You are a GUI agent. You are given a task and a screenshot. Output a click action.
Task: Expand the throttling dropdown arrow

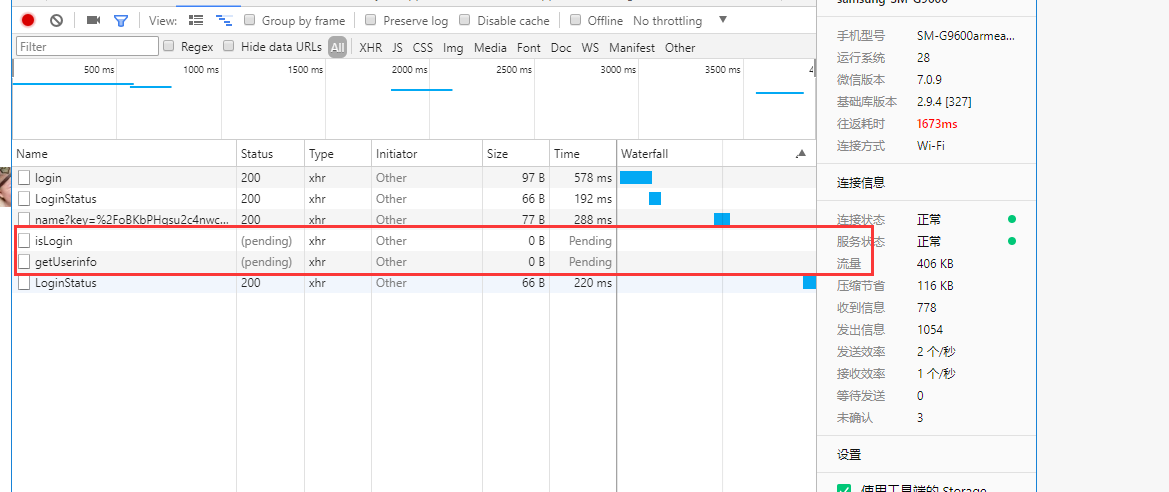723,20
